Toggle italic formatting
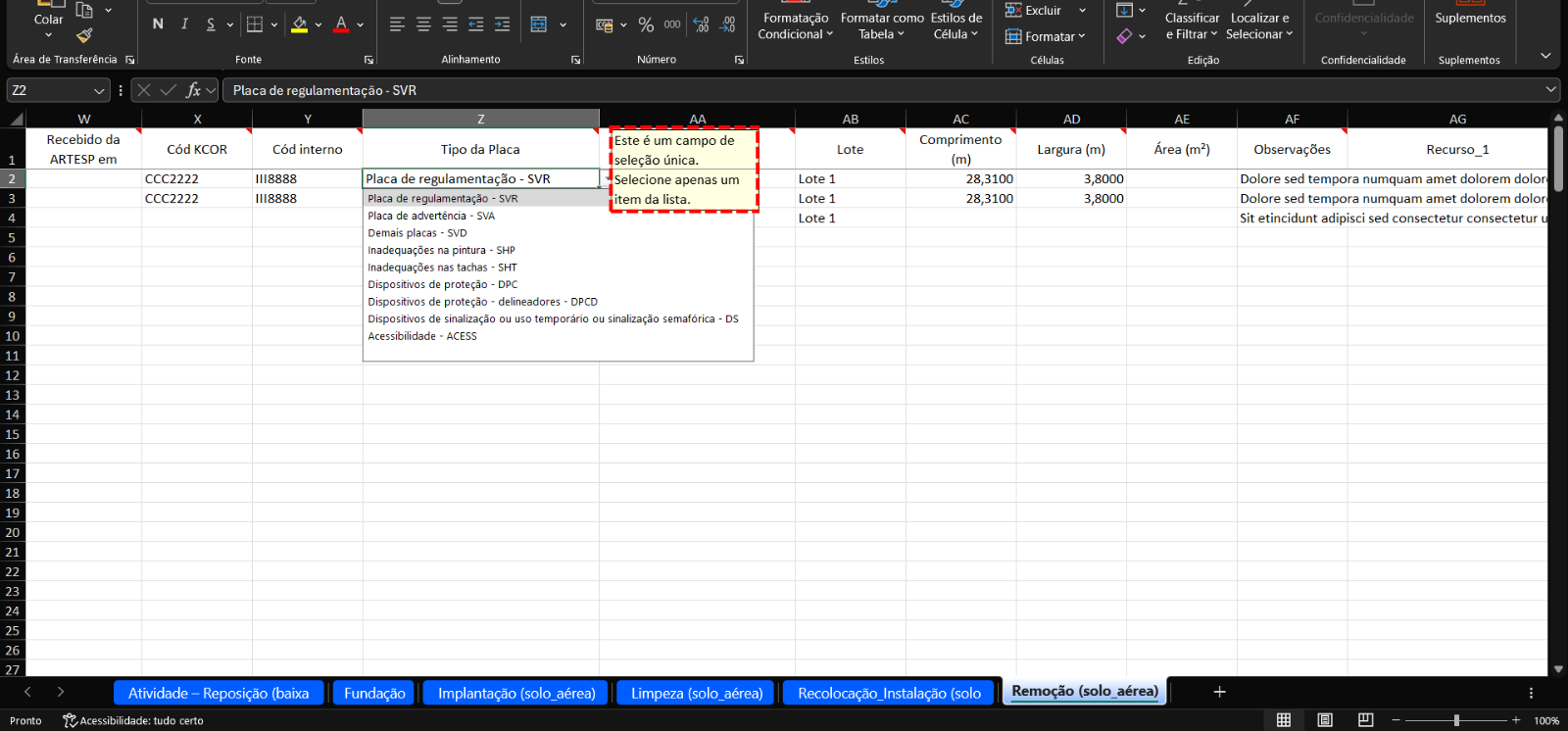The image size is (1568, 731). tap(184, 24)
